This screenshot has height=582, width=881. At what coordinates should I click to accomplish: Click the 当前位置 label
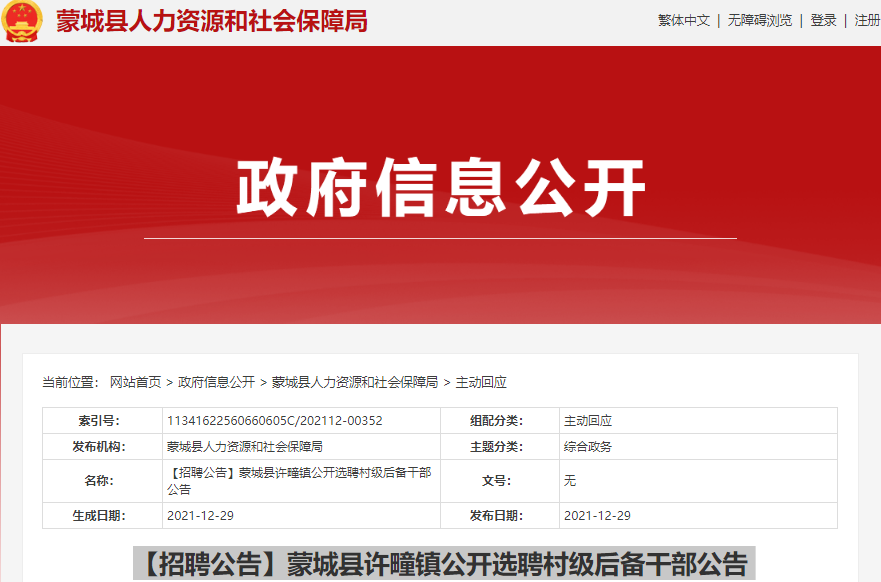click(70, 383)
